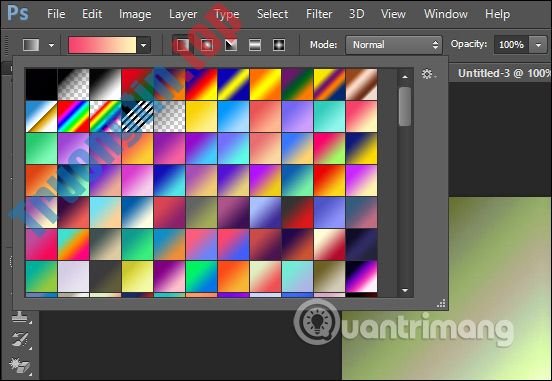Choose the blue-yellow-blue gradient swatch
The width and height of the screenshot is (552, 381).
233,85
